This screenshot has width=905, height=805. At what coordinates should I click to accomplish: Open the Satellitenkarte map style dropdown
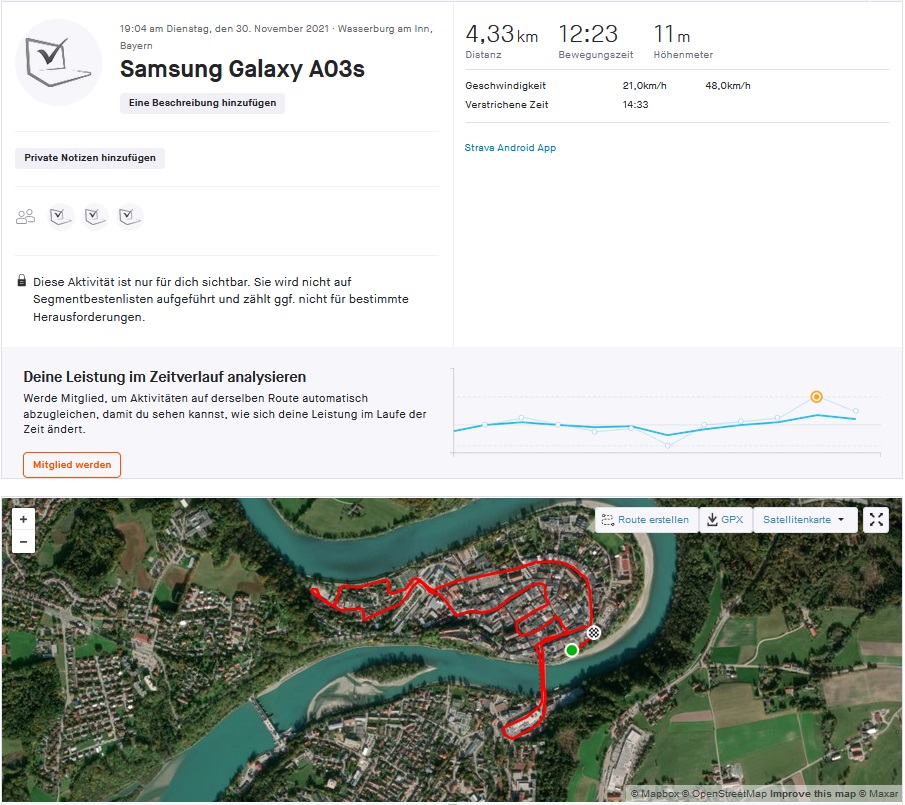(x=805, y=520)
